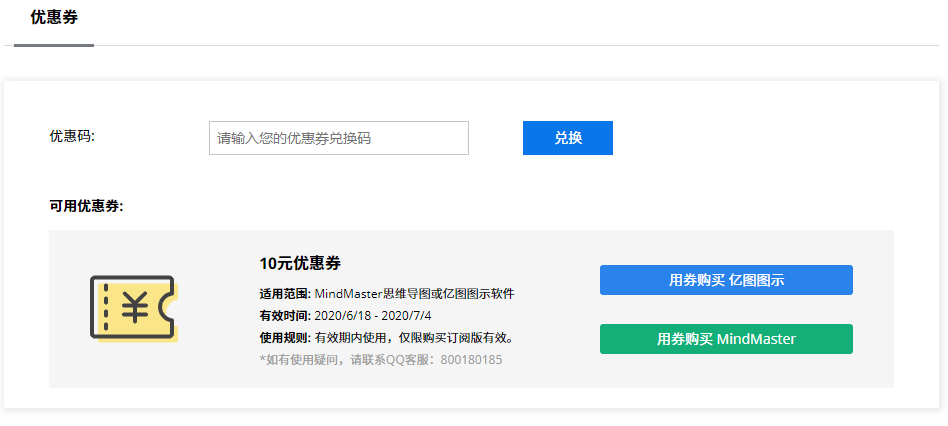The height and width of the screenshot is (426, 948).
Task: Select the 10元优惠券 title
Action: pyautogui.click(x=300, y=264)
